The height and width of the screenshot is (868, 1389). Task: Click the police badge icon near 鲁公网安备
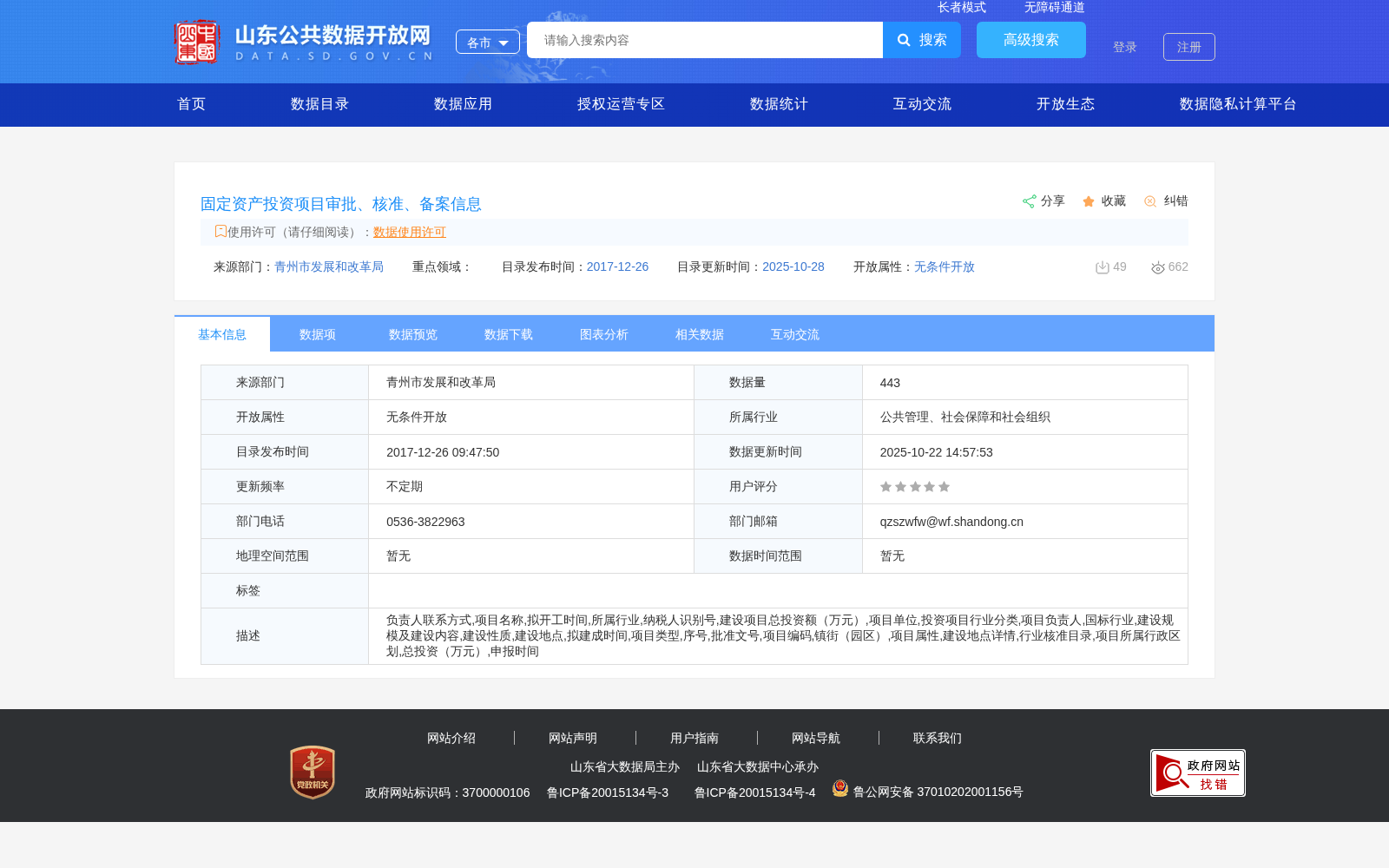tap(839, 788)
